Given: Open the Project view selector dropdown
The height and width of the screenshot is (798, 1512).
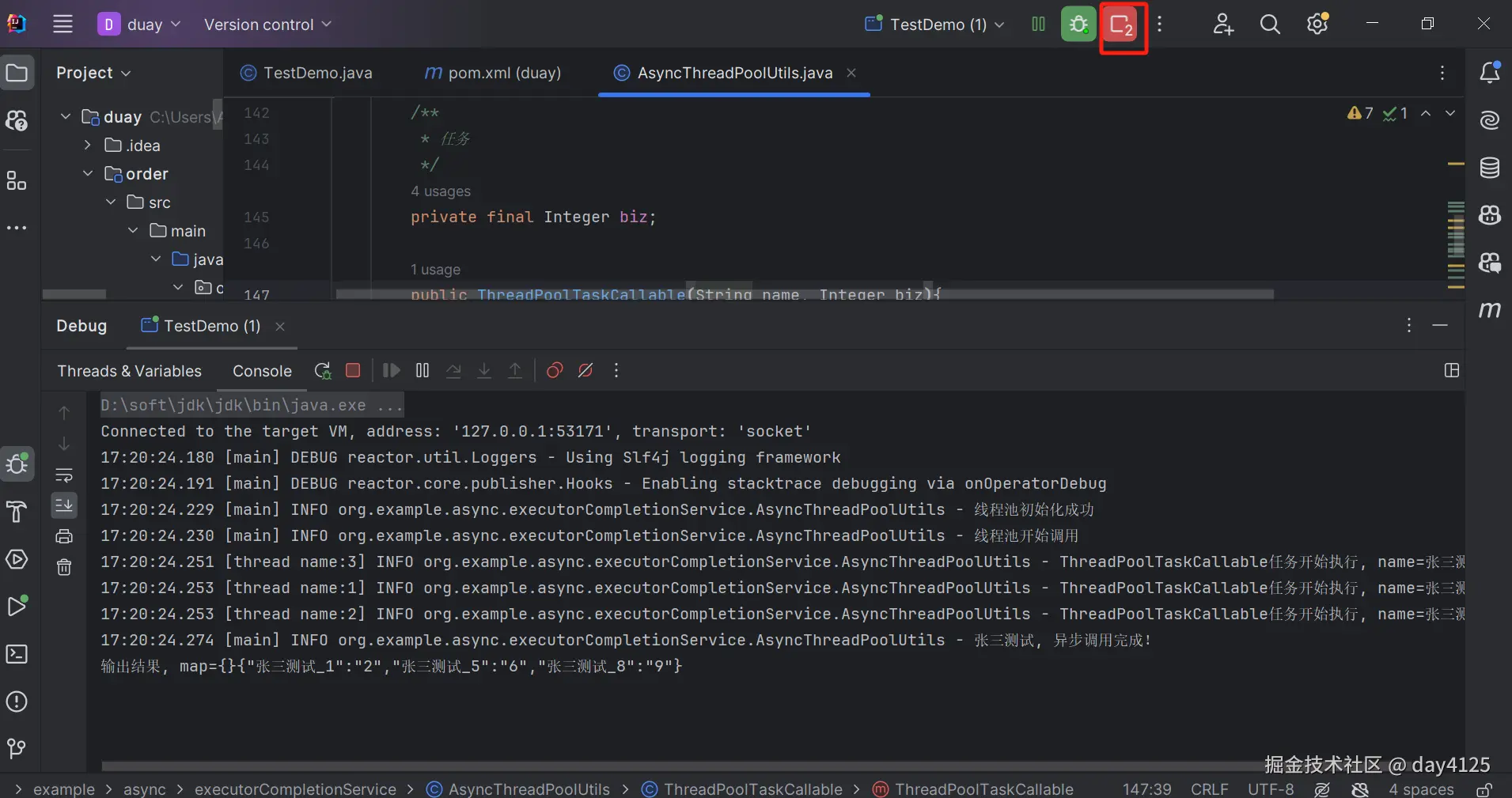Looking at the screenshot, I should tap(93, 73).
